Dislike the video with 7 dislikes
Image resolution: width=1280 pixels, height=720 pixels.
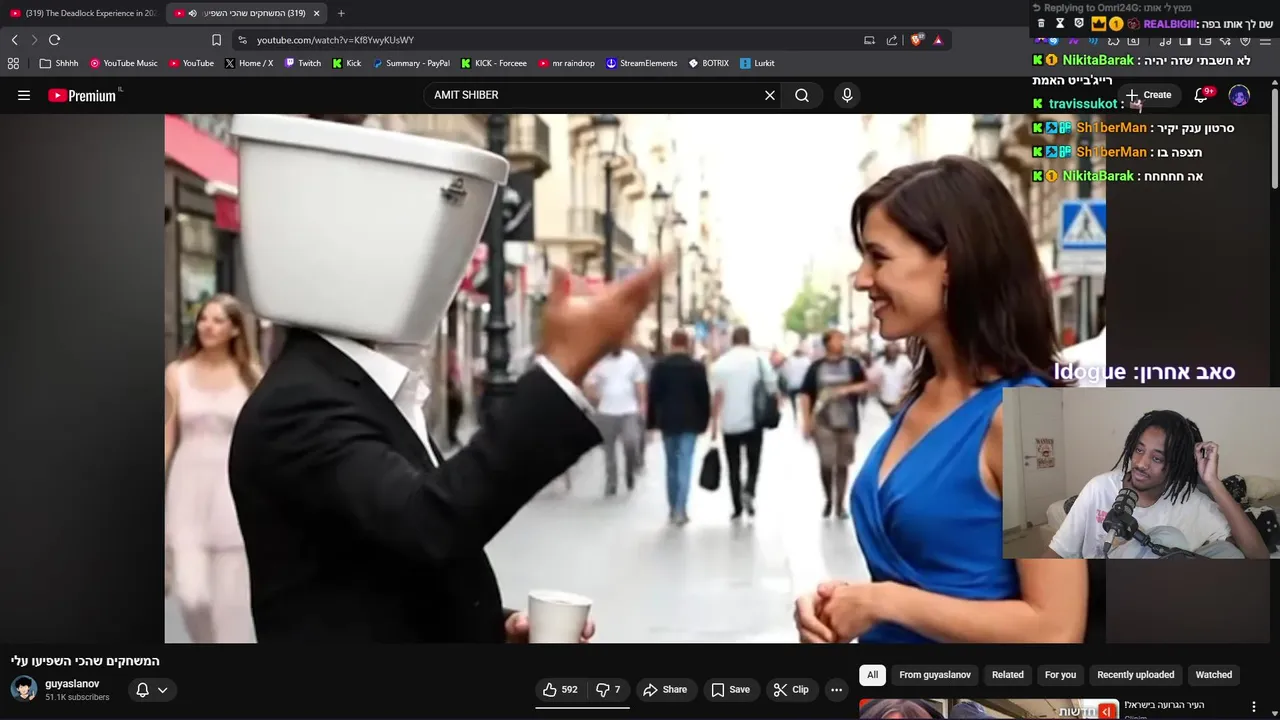pos(608,689)
